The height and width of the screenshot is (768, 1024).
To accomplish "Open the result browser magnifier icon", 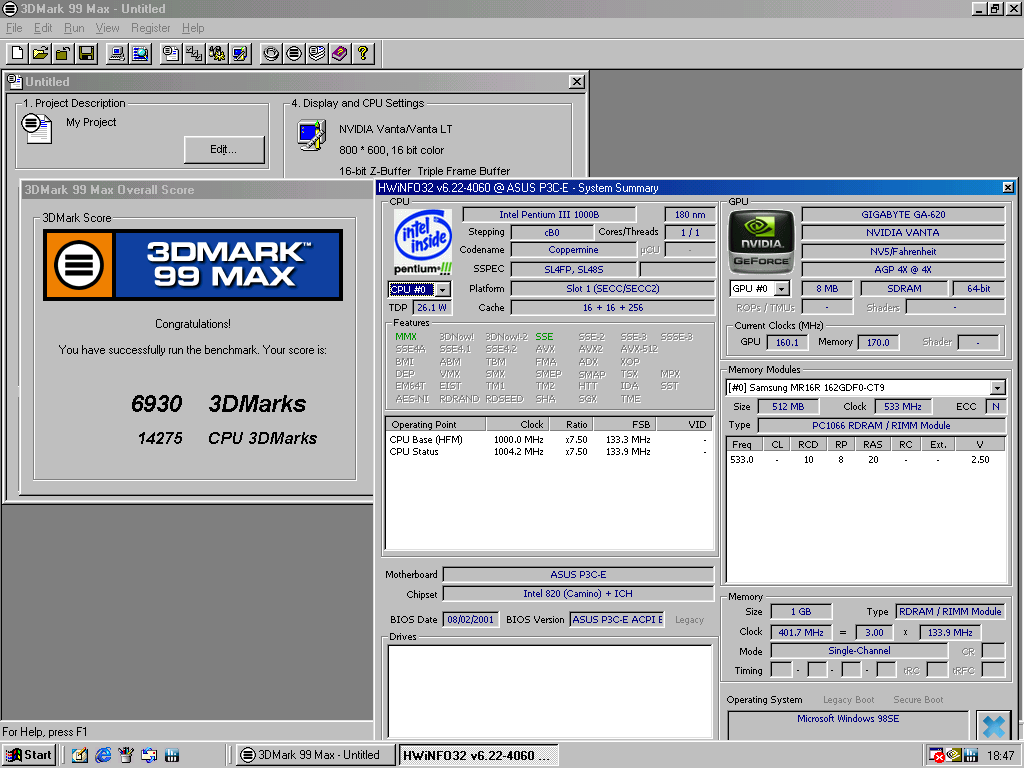I will [x=140, y=53].
